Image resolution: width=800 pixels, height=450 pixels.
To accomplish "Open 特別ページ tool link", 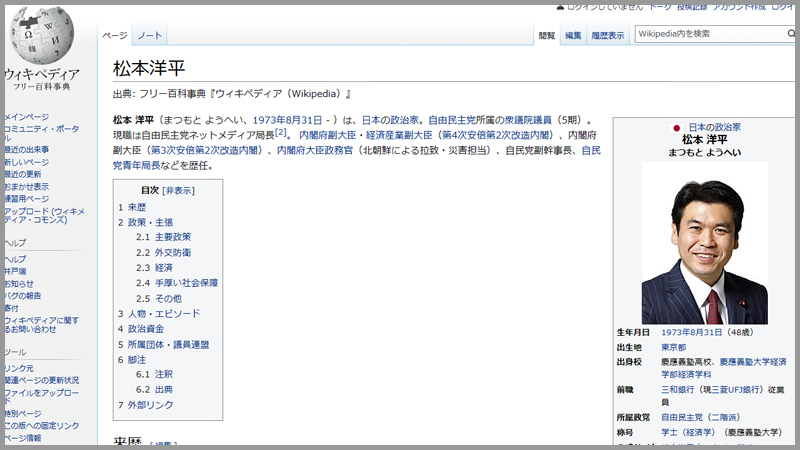I will 23,413.
